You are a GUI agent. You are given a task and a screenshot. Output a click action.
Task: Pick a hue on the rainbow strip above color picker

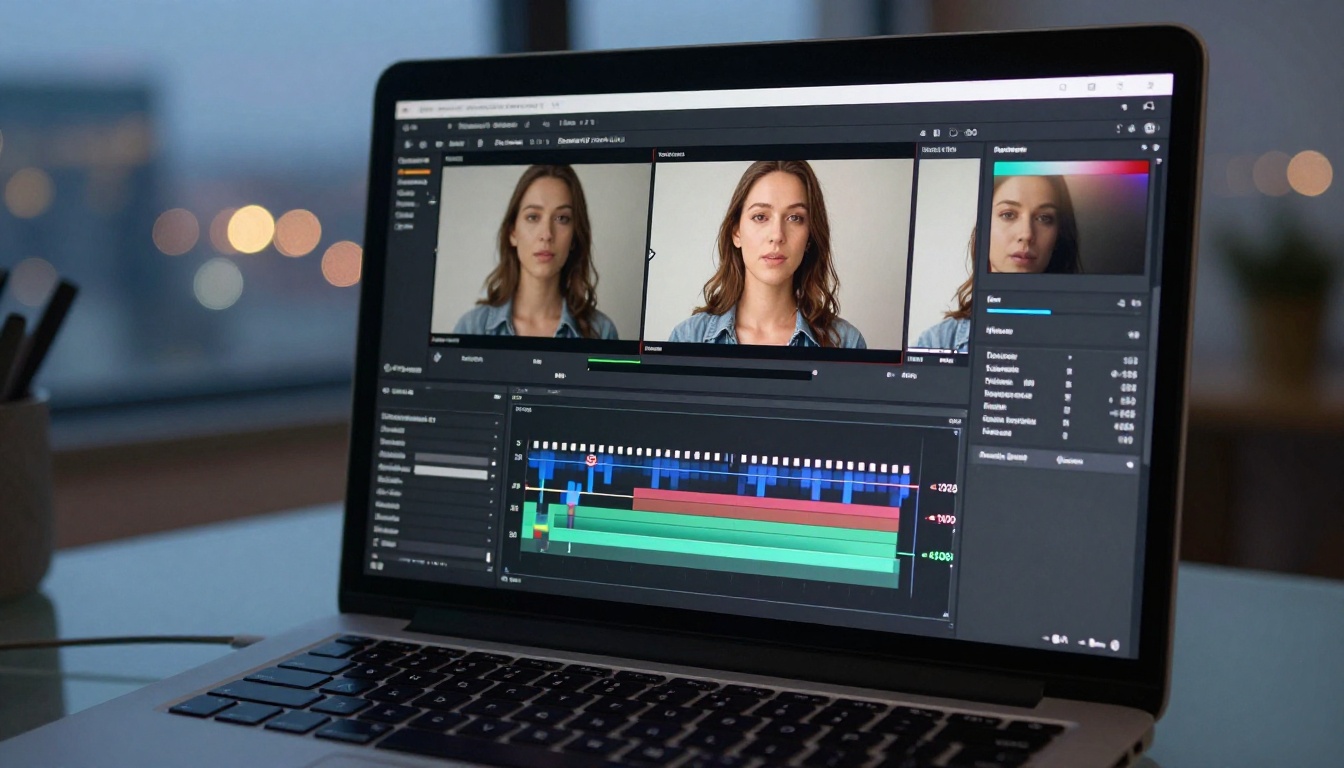(x=1070, y=168)
